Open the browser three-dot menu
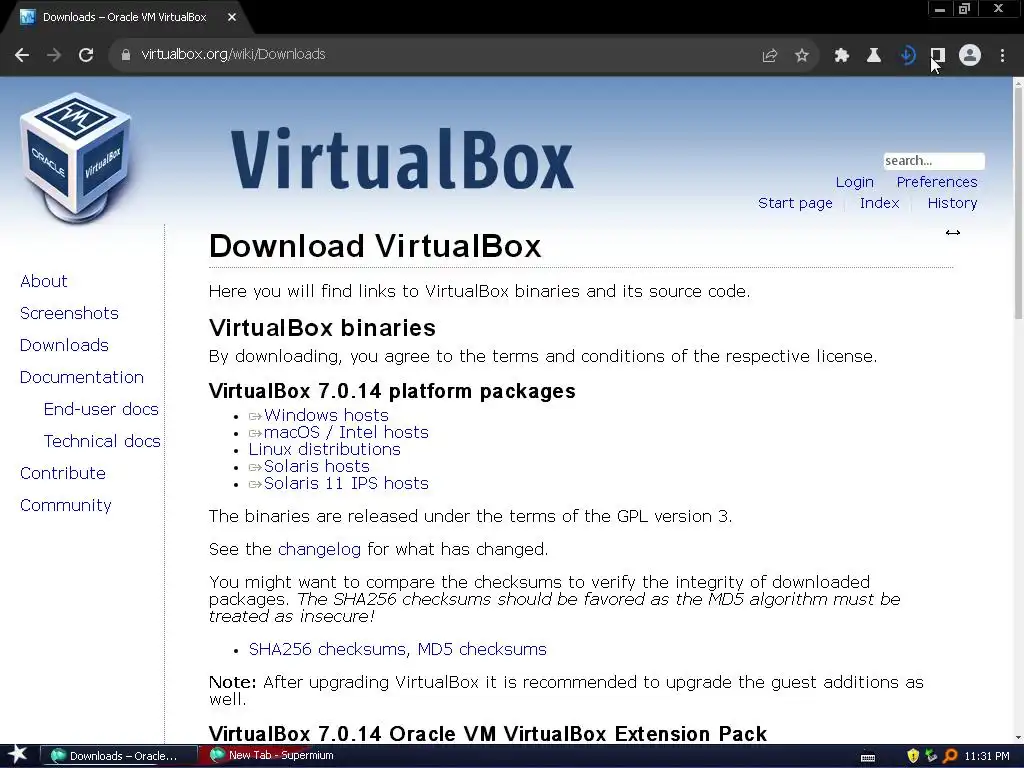Viewport: 1024px width, 768px height. coord(1002,56)
